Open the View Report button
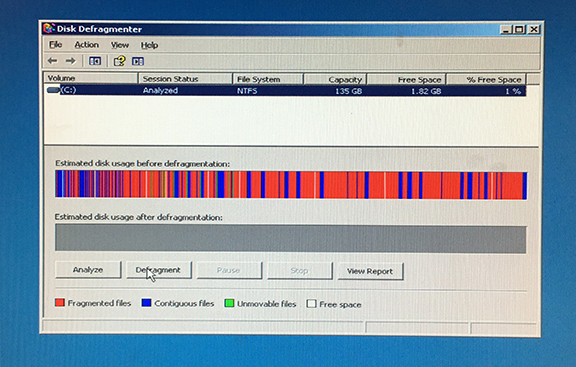 tap(370, 271)
